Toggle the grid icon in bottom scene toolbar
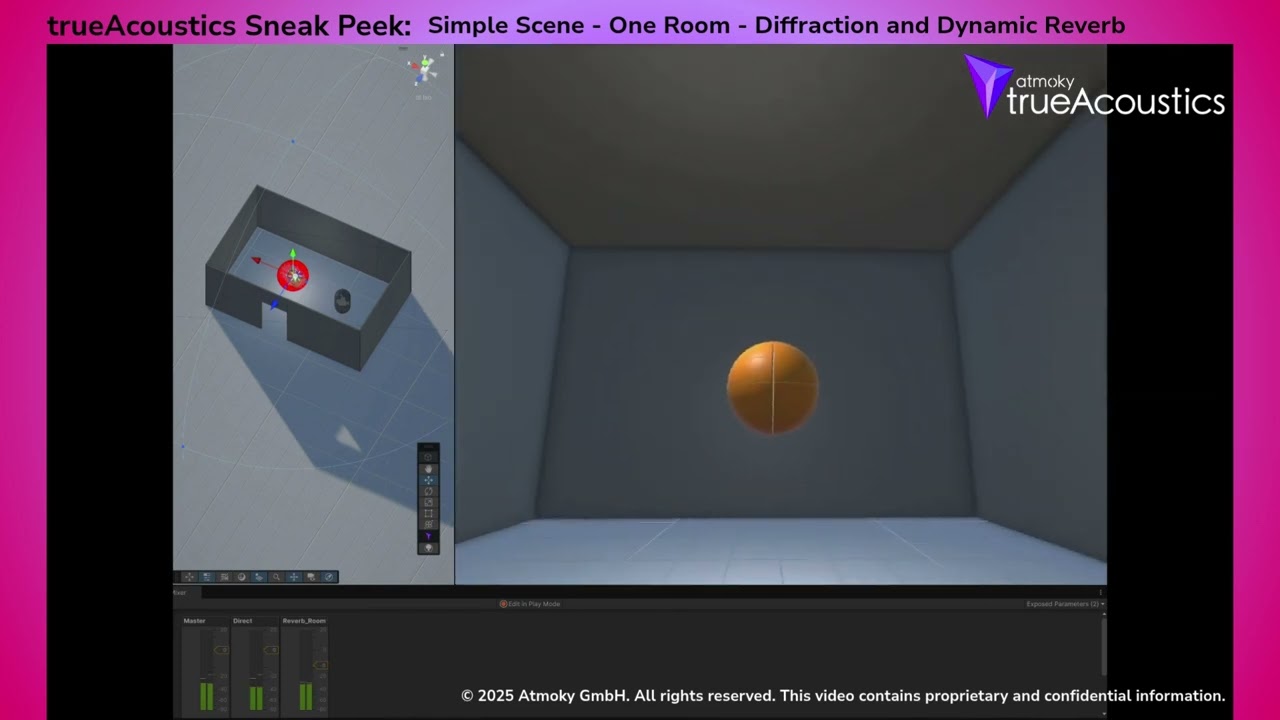The height and width of the screenshot is (720, 1280). (224, 577)
